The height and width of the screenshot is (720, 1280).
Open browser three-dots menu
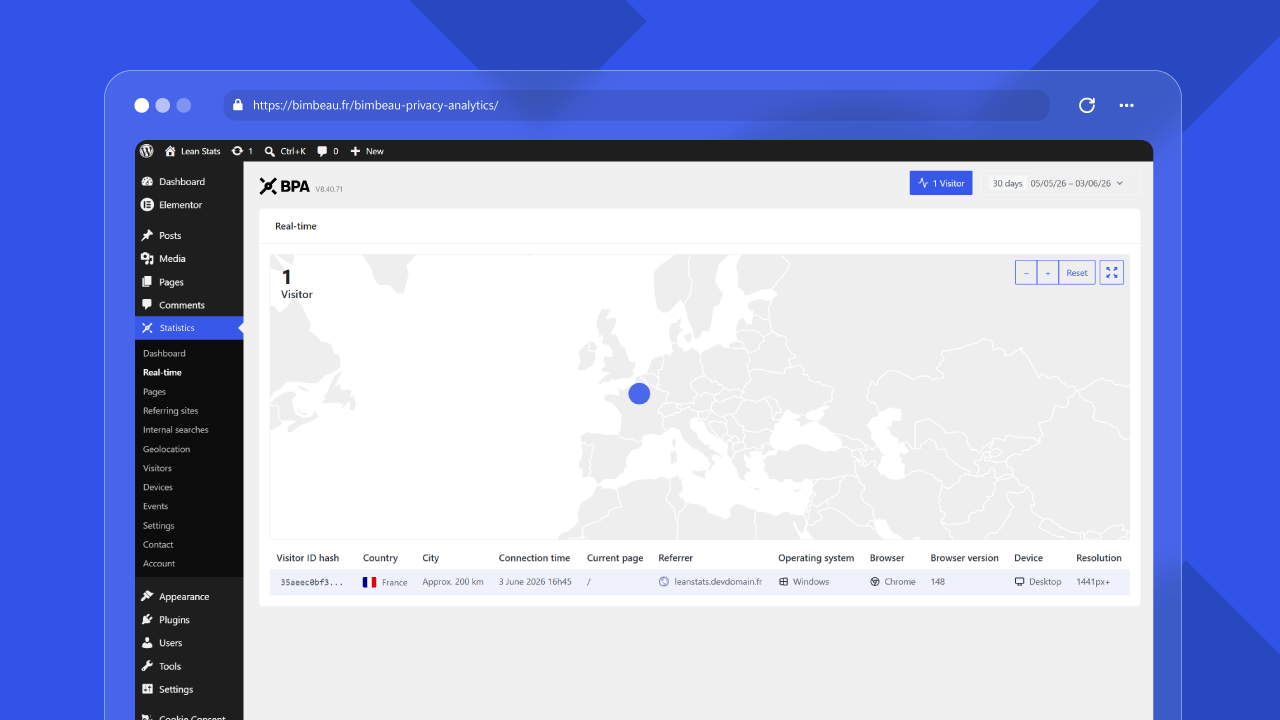coord(1127,105)
